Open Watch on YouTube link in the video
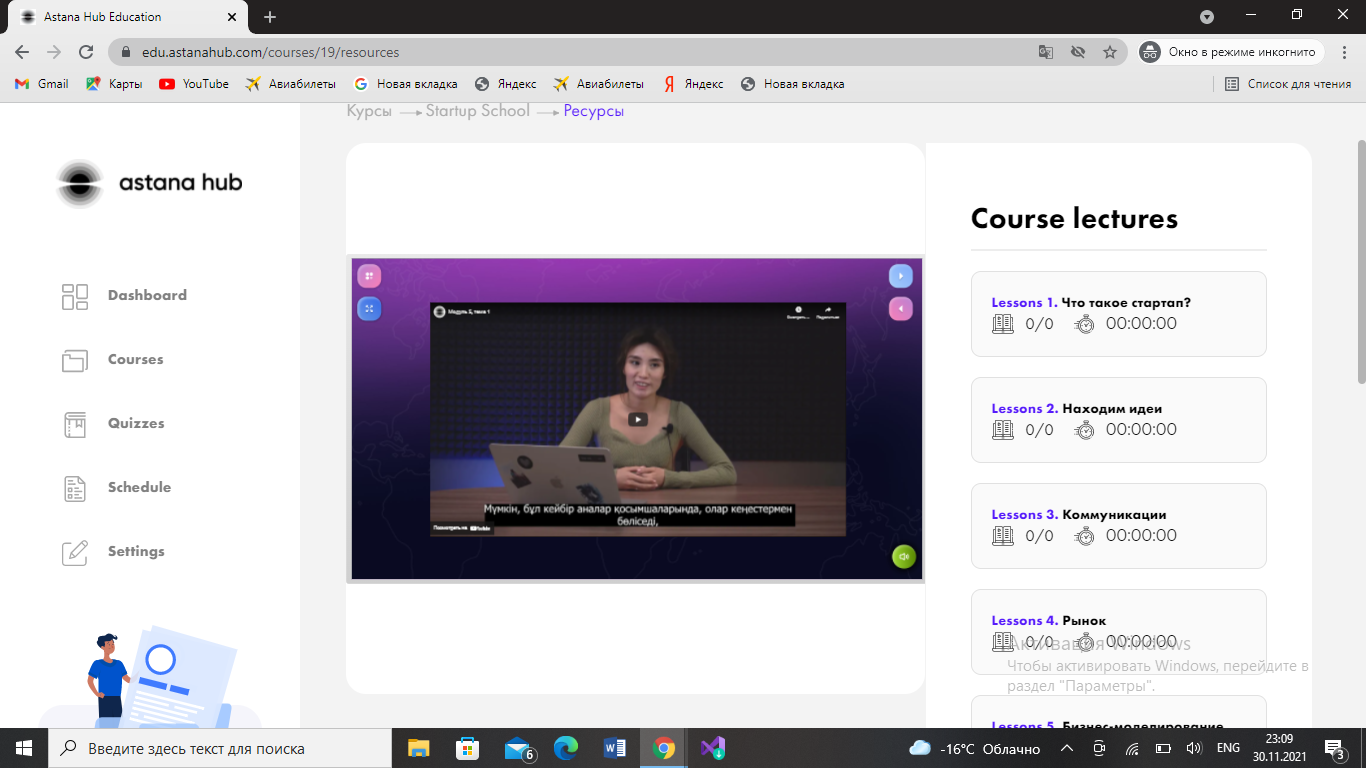Viewport: 1366px width, 768px height. (462, 528)
